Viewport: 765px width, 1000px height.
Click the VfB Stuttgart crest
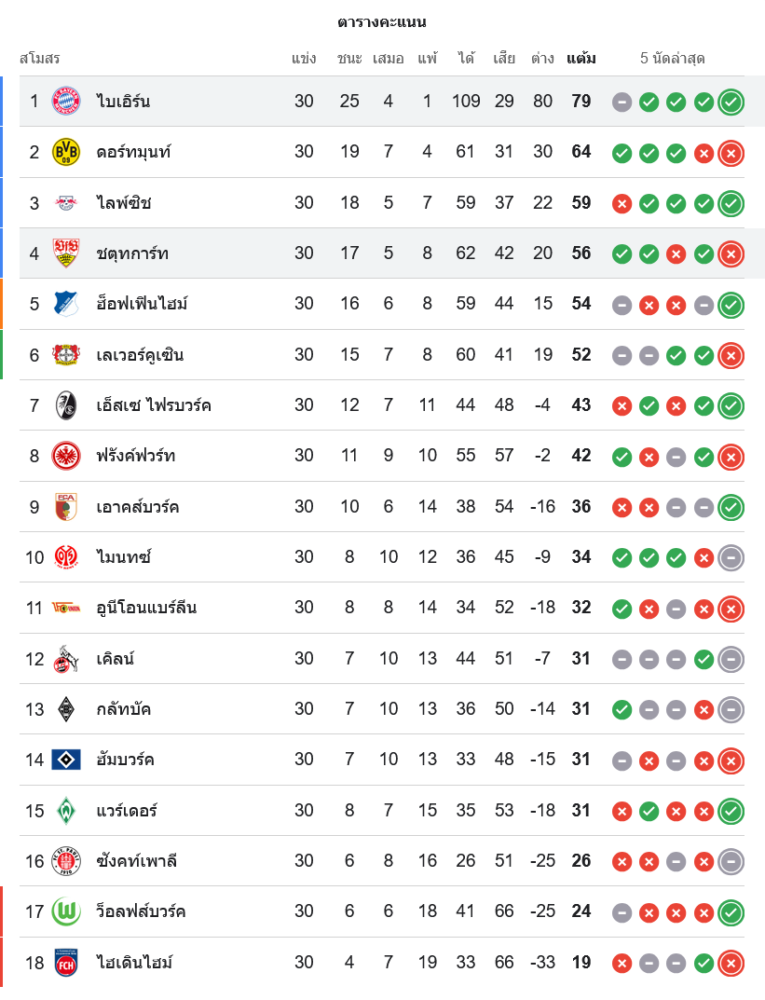tap(66, 253)
